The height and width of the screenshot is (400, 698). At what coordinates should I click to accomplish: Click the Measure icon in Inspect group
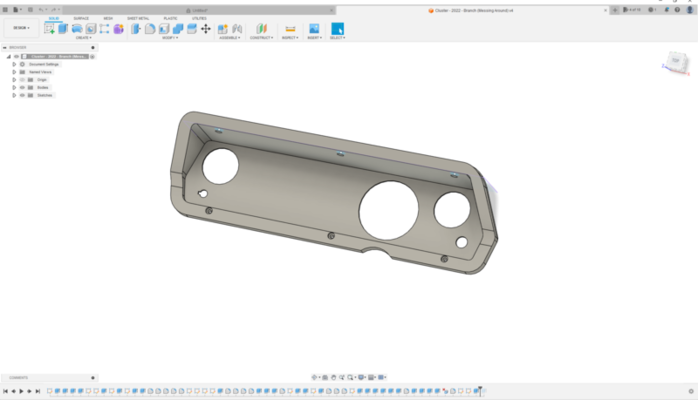(x=290, y=29)
